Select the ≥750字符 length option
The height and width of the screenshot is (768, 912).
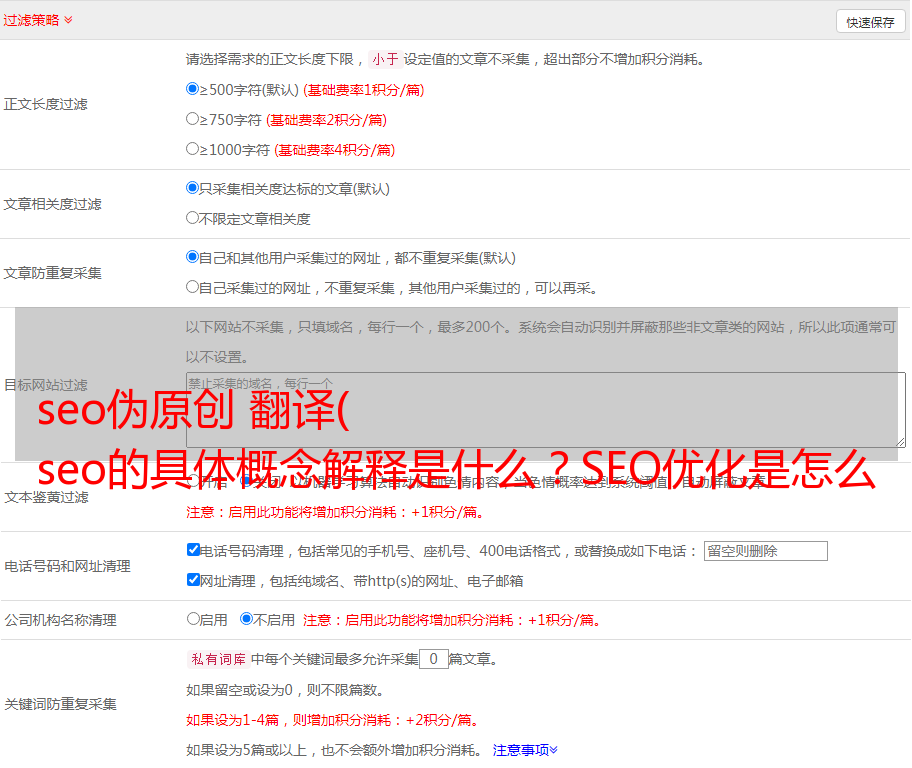coord(193,119)
